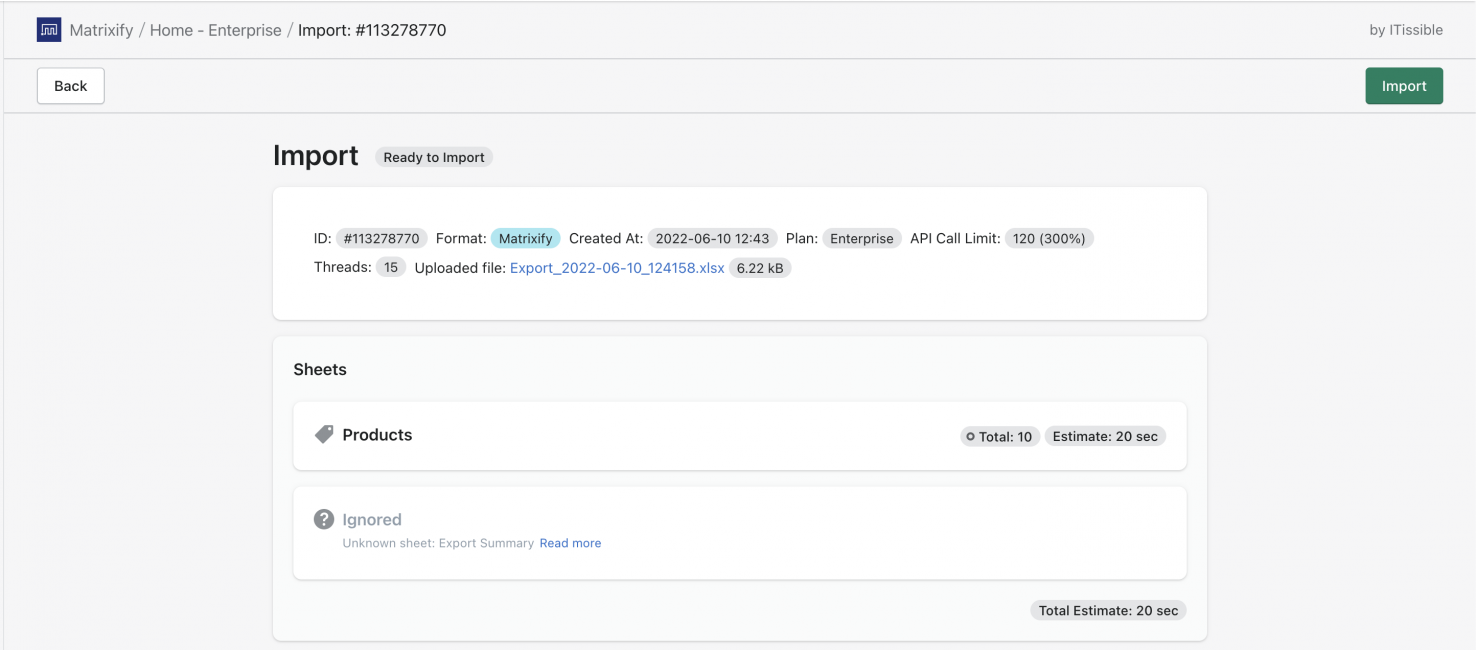Open the uploaded file Export_2022-06-10_124158.xlsx
Image resolution: width=1476 pixels, height=650 pixels.
point(616,267)
